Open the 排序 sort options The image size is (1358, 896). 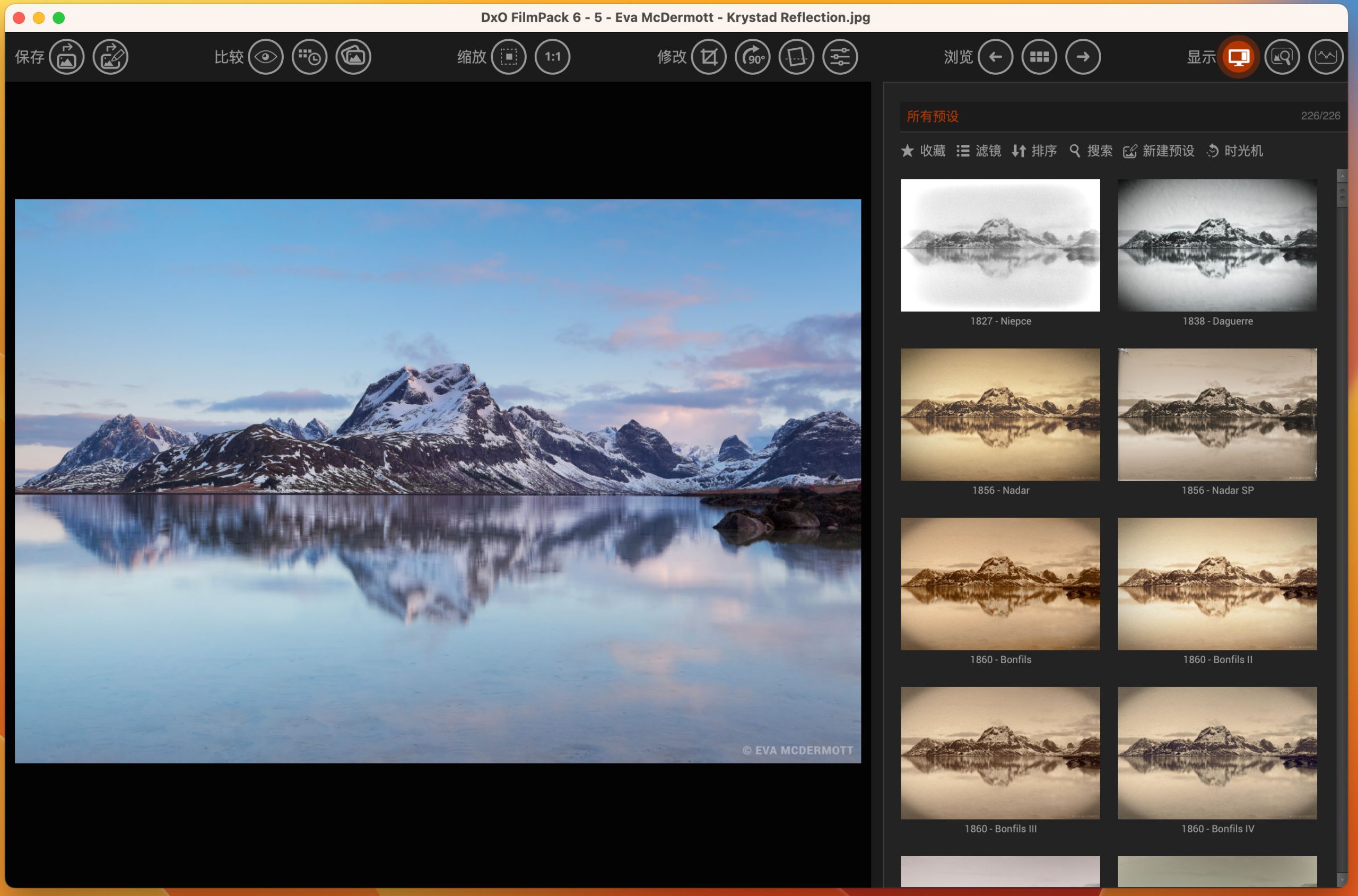coord(1034,151)
